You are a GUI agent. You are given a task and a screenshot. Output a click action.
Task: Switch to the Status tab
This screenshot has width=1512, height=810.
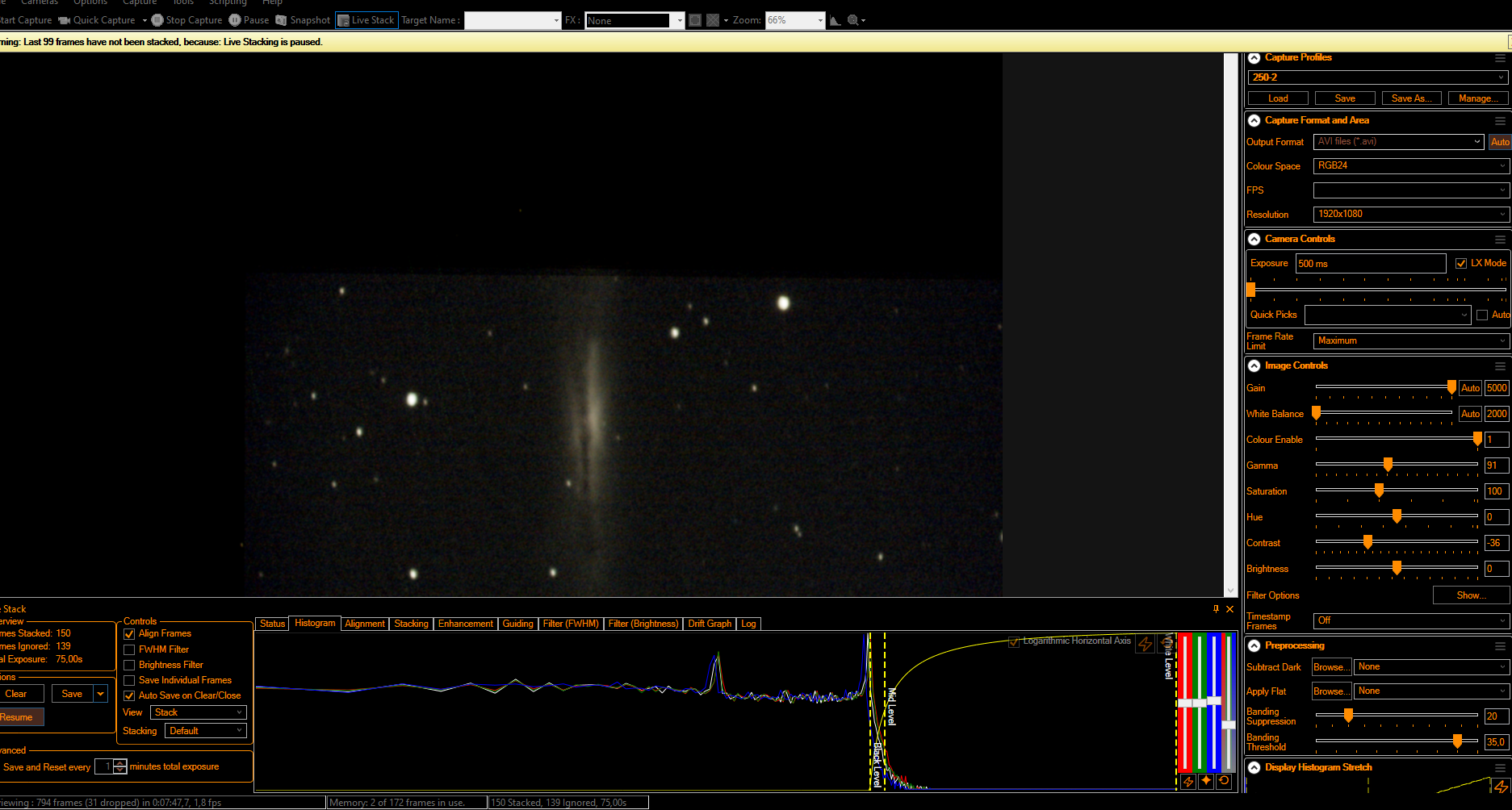click(x=272, y=624)
